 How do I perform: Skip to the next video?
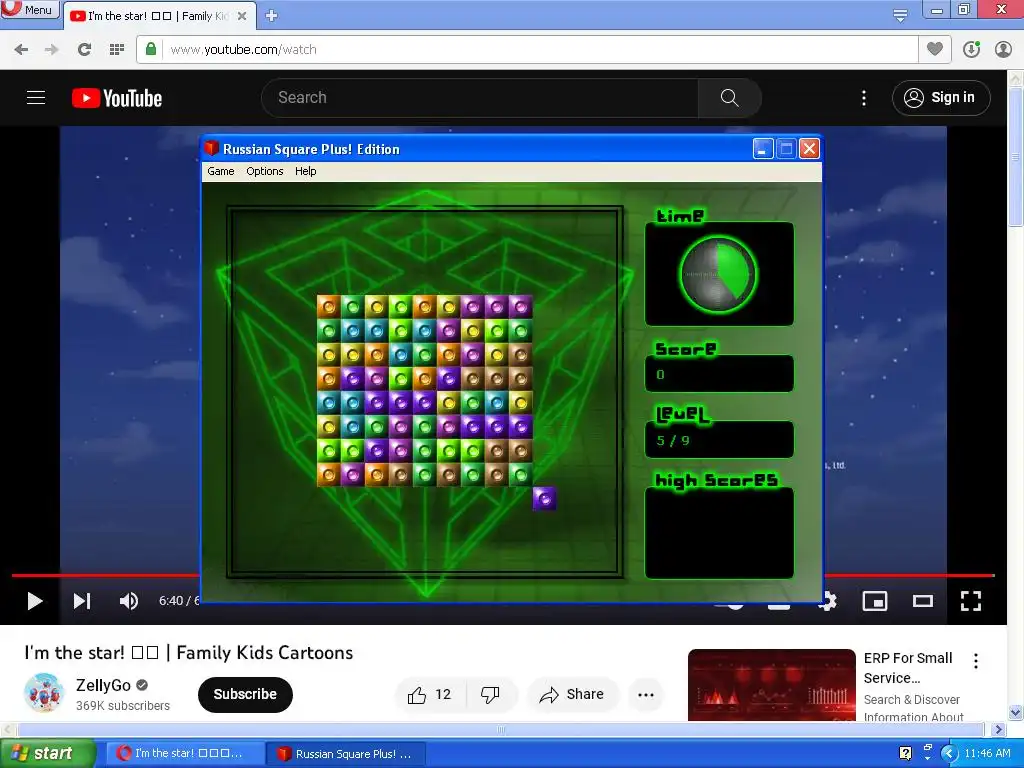coord(82,601)
